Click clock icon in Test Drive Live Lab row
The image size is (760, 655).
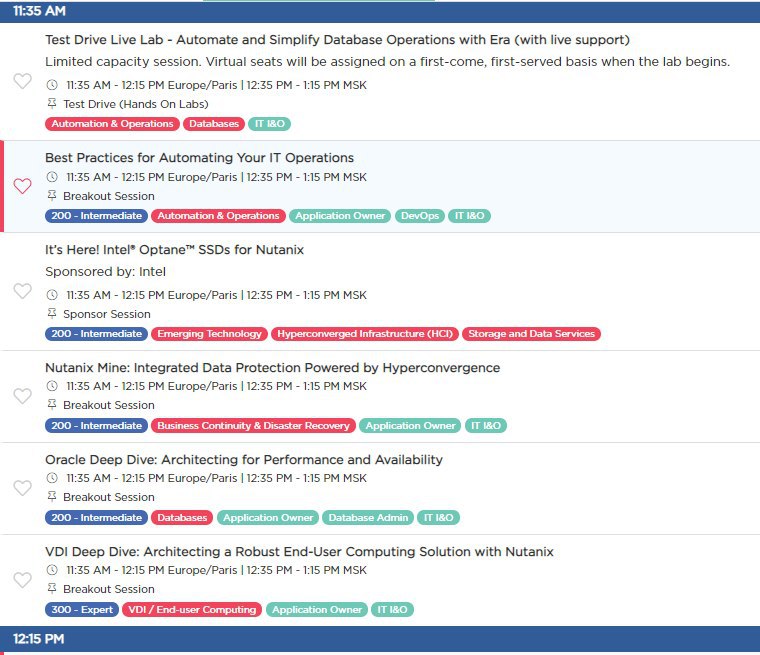tap(52, 85)
